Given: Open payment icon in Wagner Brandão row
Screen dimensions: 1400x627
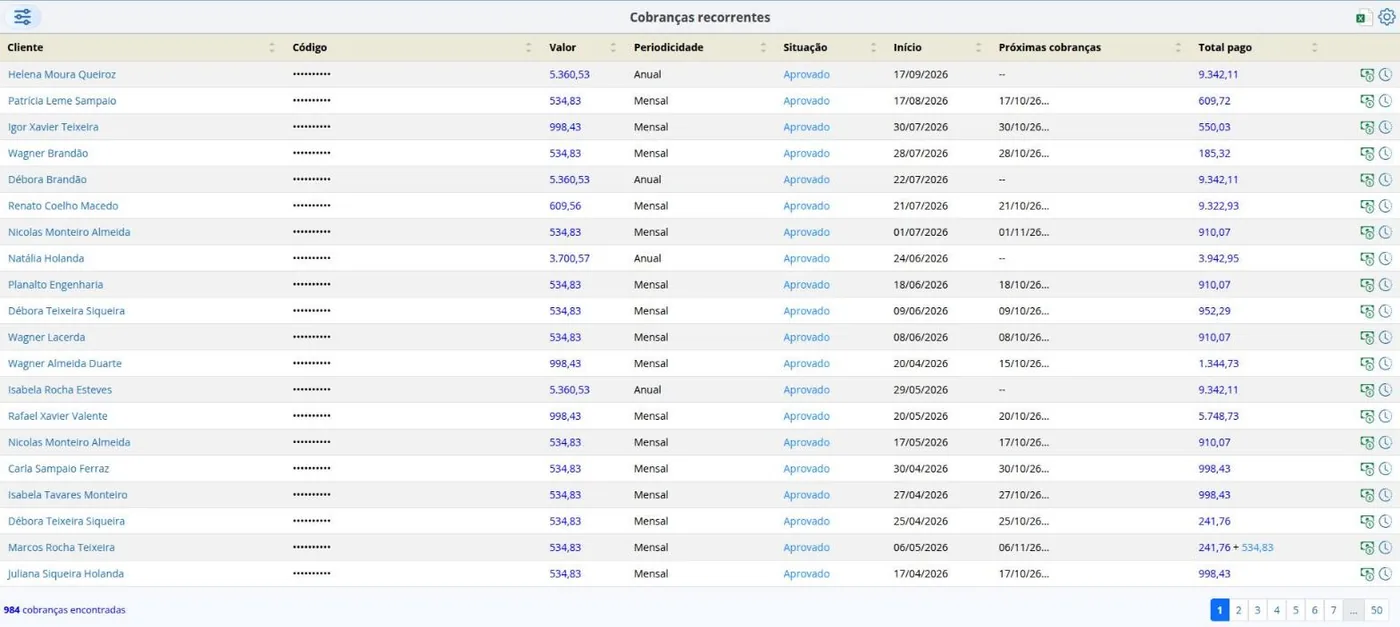Looking at the screenshot, I should coord(1367,154).
